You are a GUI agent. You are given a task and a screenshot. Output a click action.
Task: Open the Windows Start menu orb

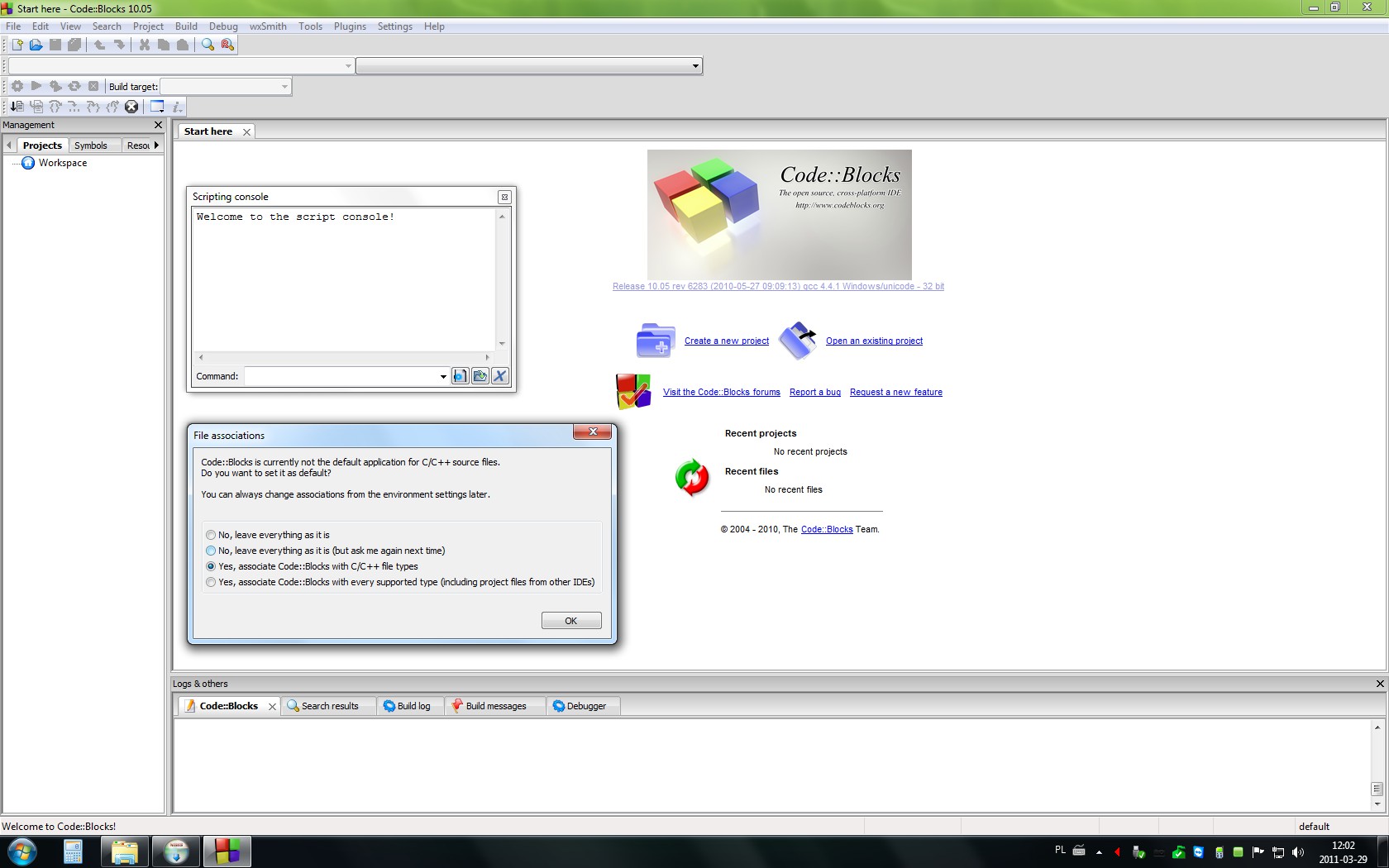[x=22, y=851]
